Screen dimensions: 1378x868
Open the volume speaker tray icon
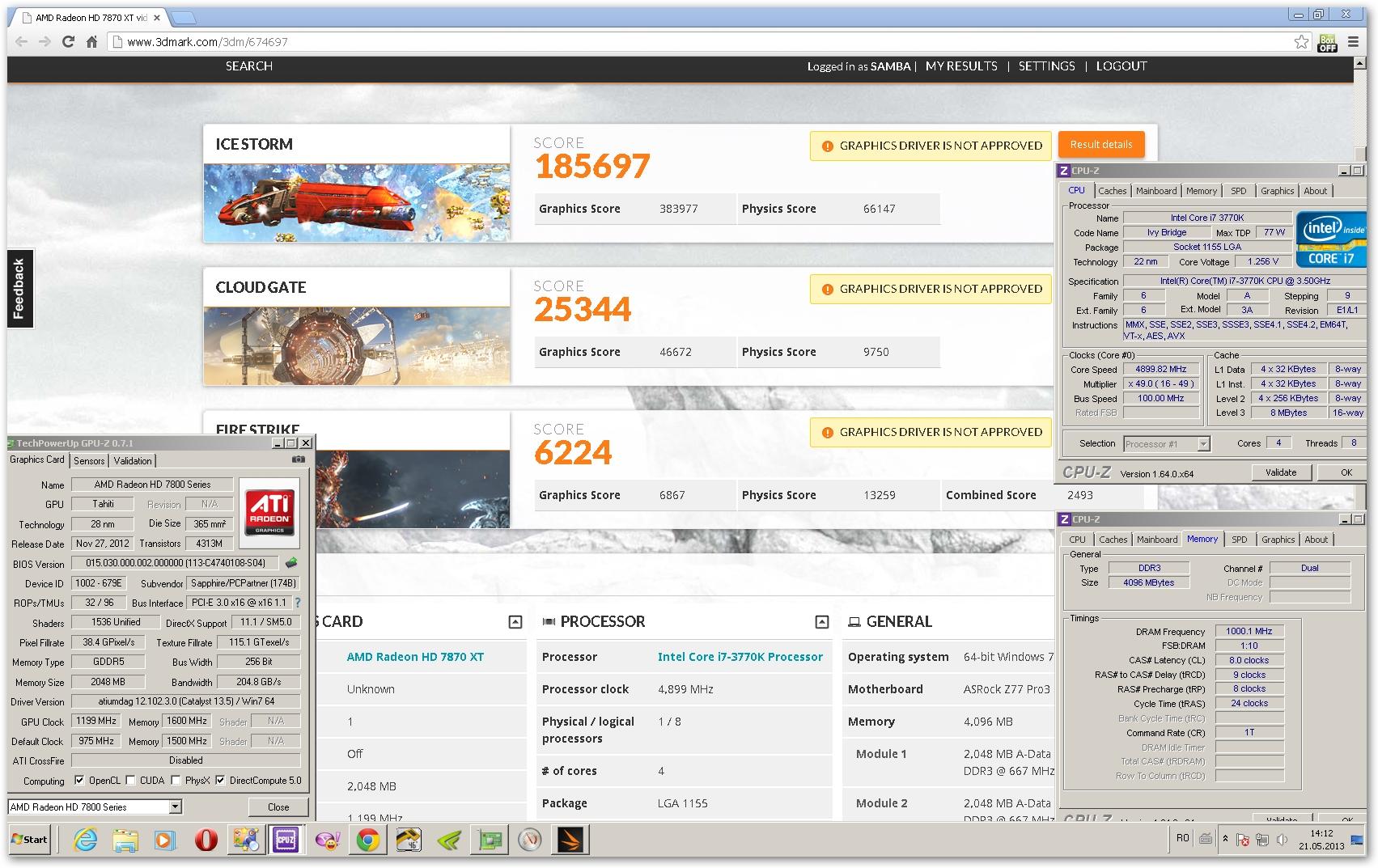1282,840
